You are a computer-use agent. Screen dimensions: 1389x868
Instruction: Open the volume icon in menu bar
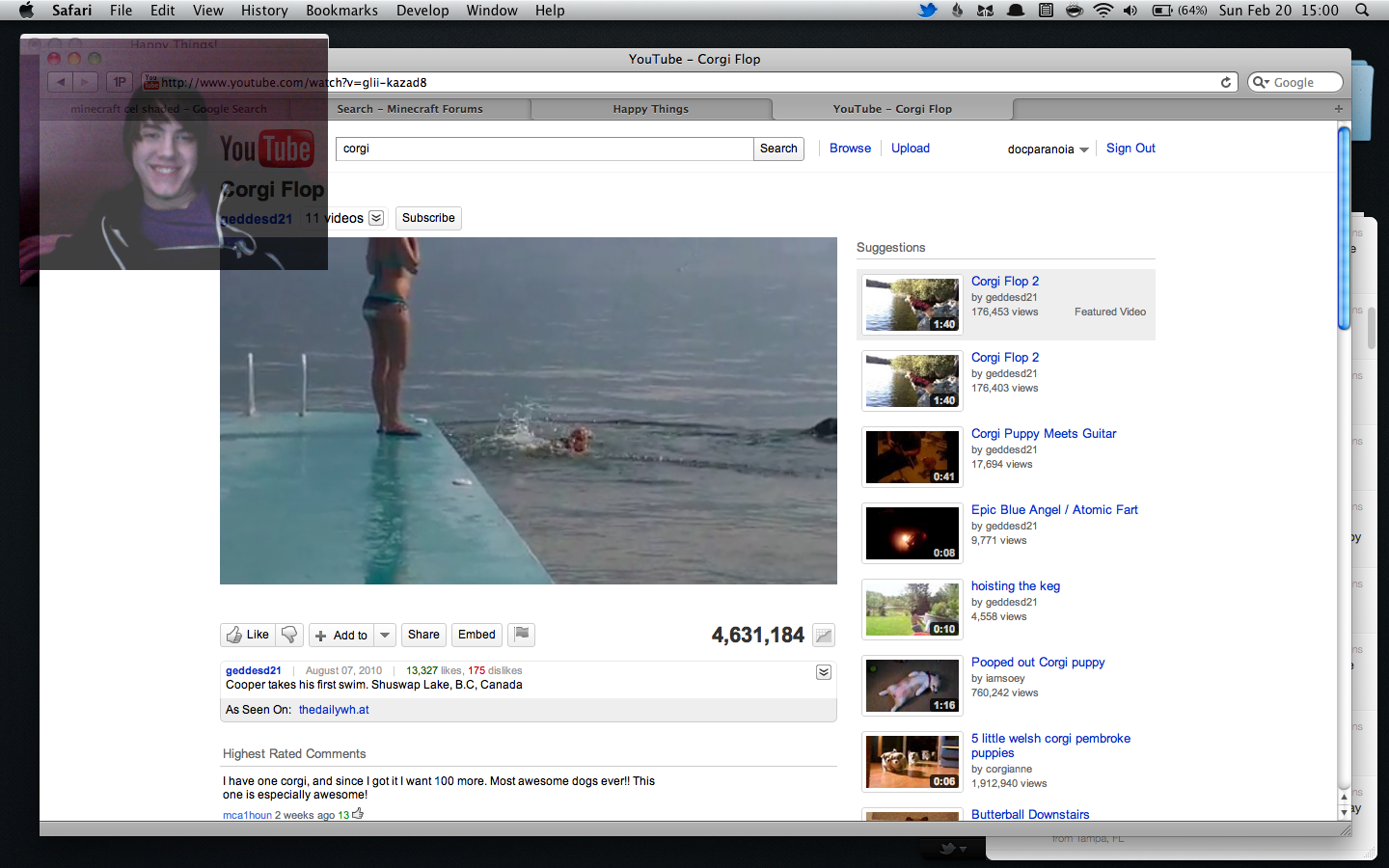(x=1130, y=11)
